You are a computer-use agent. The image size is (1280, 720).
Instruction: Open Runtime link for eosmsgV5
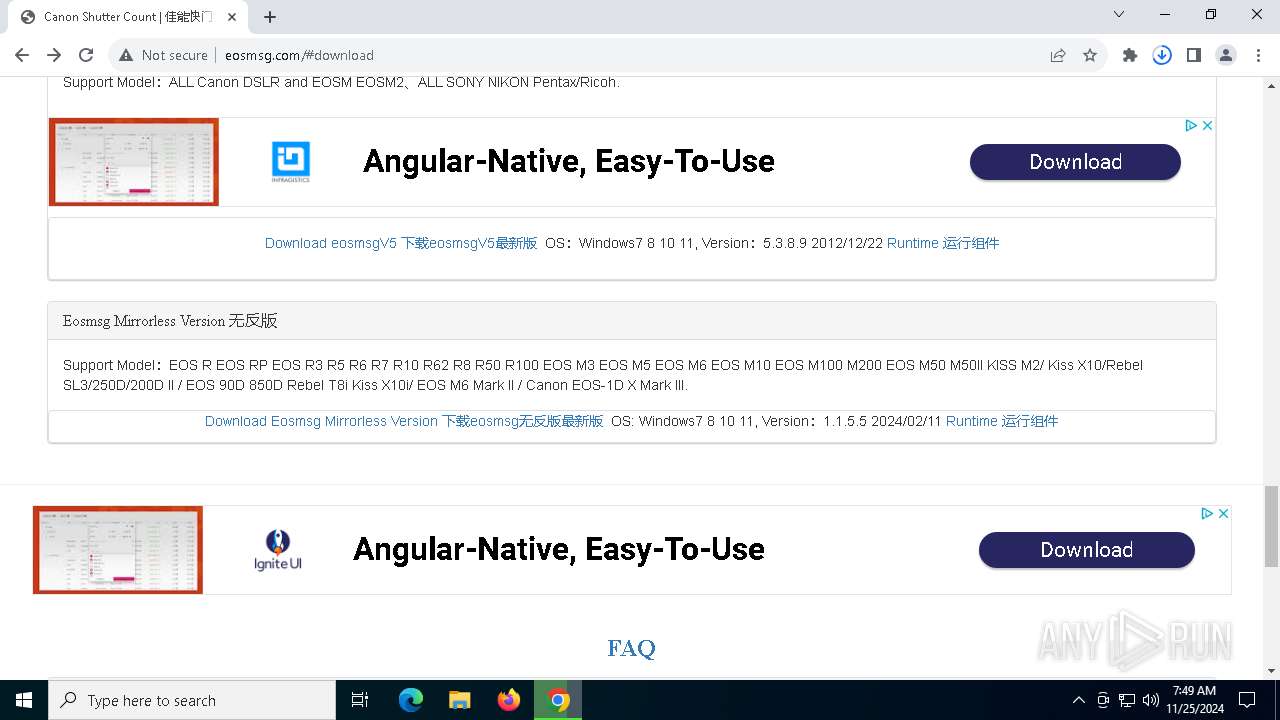[x=942, y=243]
